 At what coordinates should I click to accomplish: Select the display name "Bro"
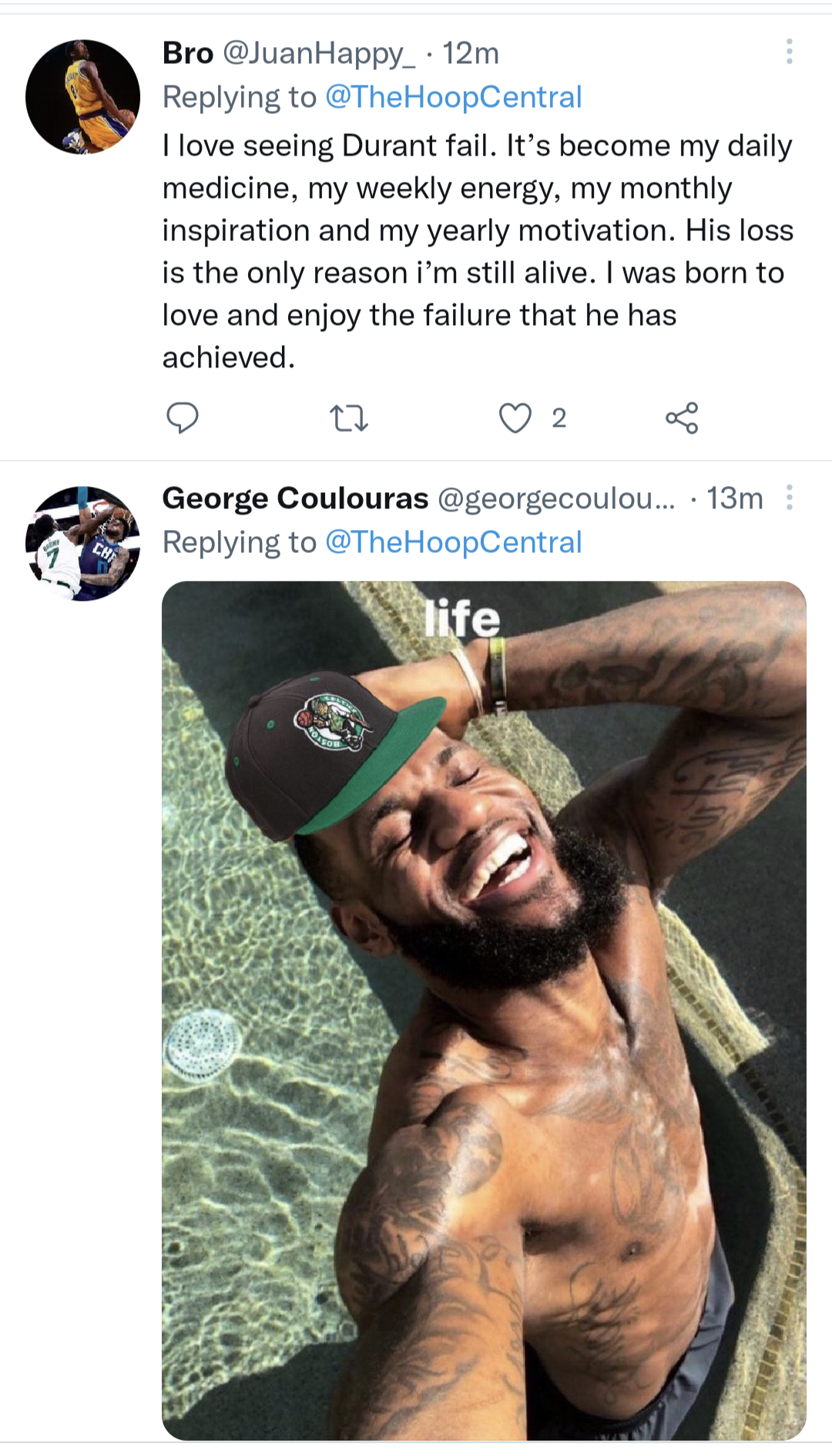187,53
